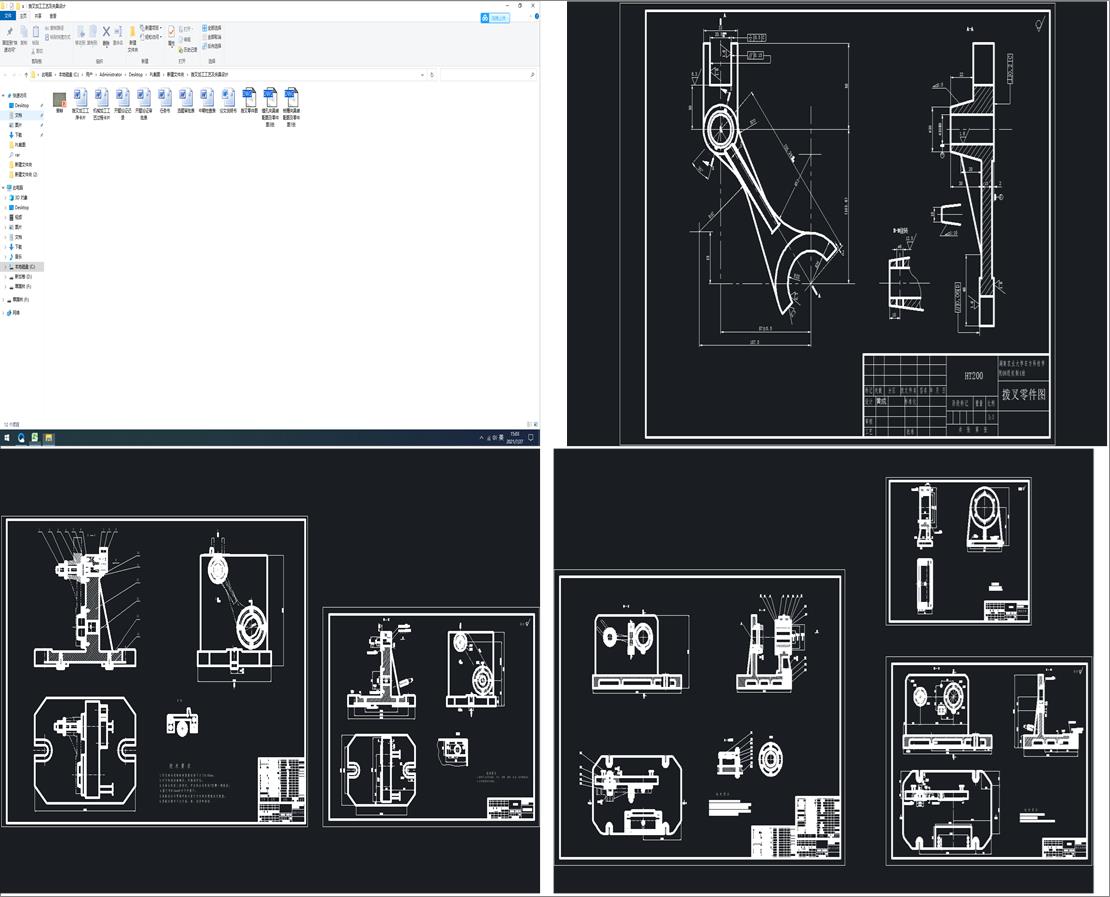Click the Rename icon in ribbon
This screenshot has width=1110, height=897.
pos(118,32)
